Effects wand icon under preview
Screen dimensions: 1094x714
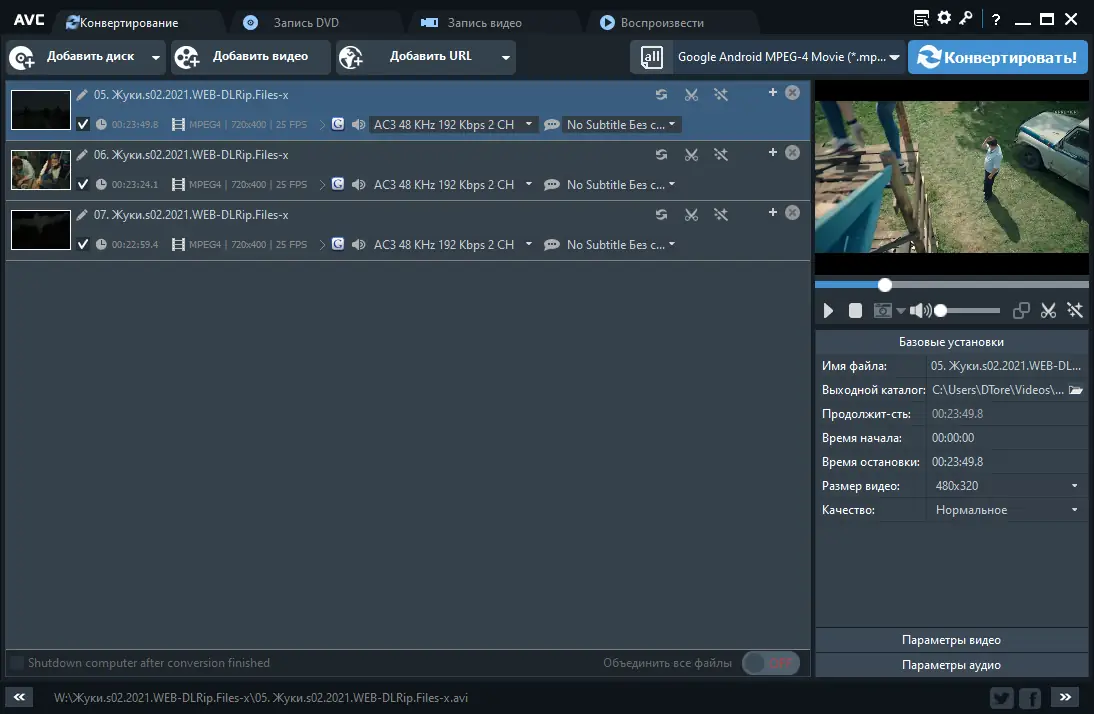[x=1074, y=311]
